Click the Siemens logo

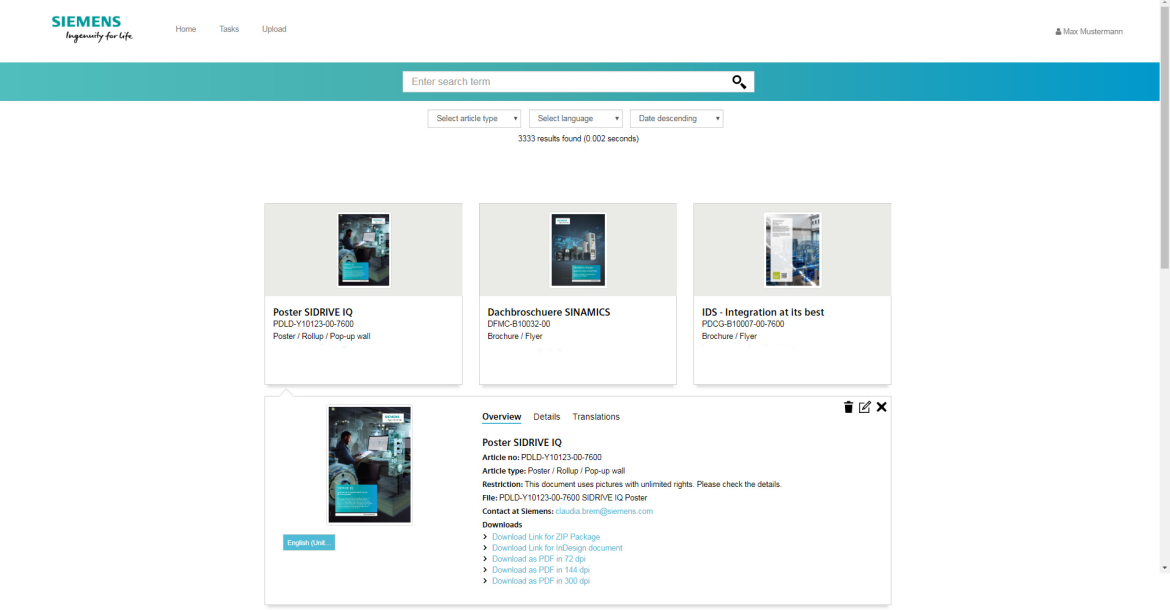[92, 29]
